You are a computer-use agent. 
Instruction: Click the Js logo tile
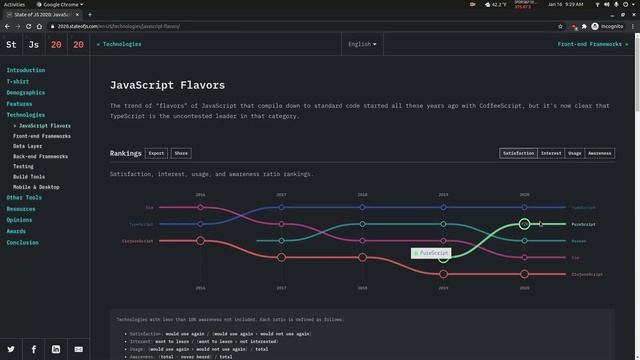[x=33, y=44]
